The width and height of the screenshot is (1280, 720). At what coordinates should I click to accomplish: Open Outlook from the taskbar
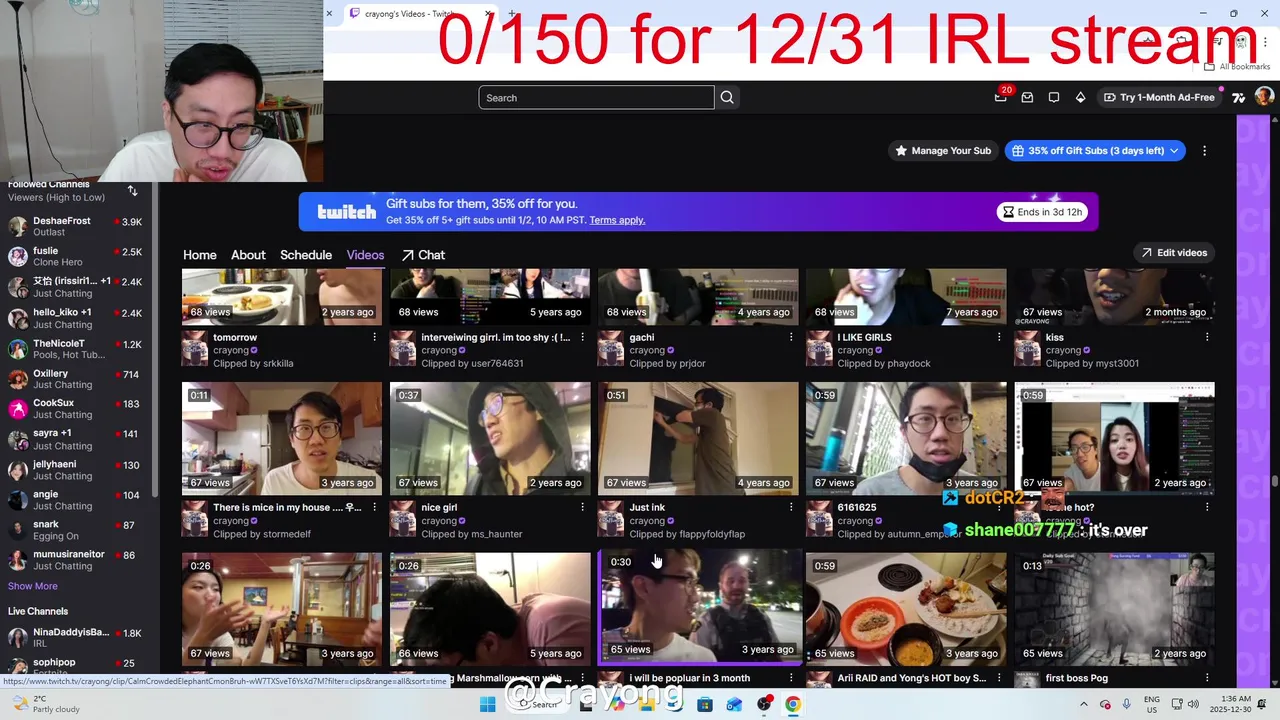tap(734, 704)
